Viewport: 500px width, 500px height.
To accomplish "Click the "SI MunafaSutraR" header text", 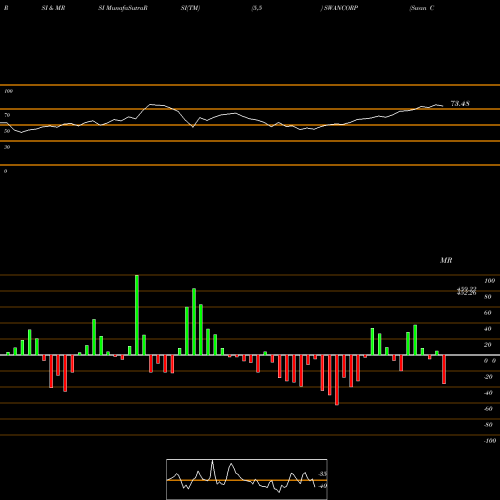I will tap(123, 8).
